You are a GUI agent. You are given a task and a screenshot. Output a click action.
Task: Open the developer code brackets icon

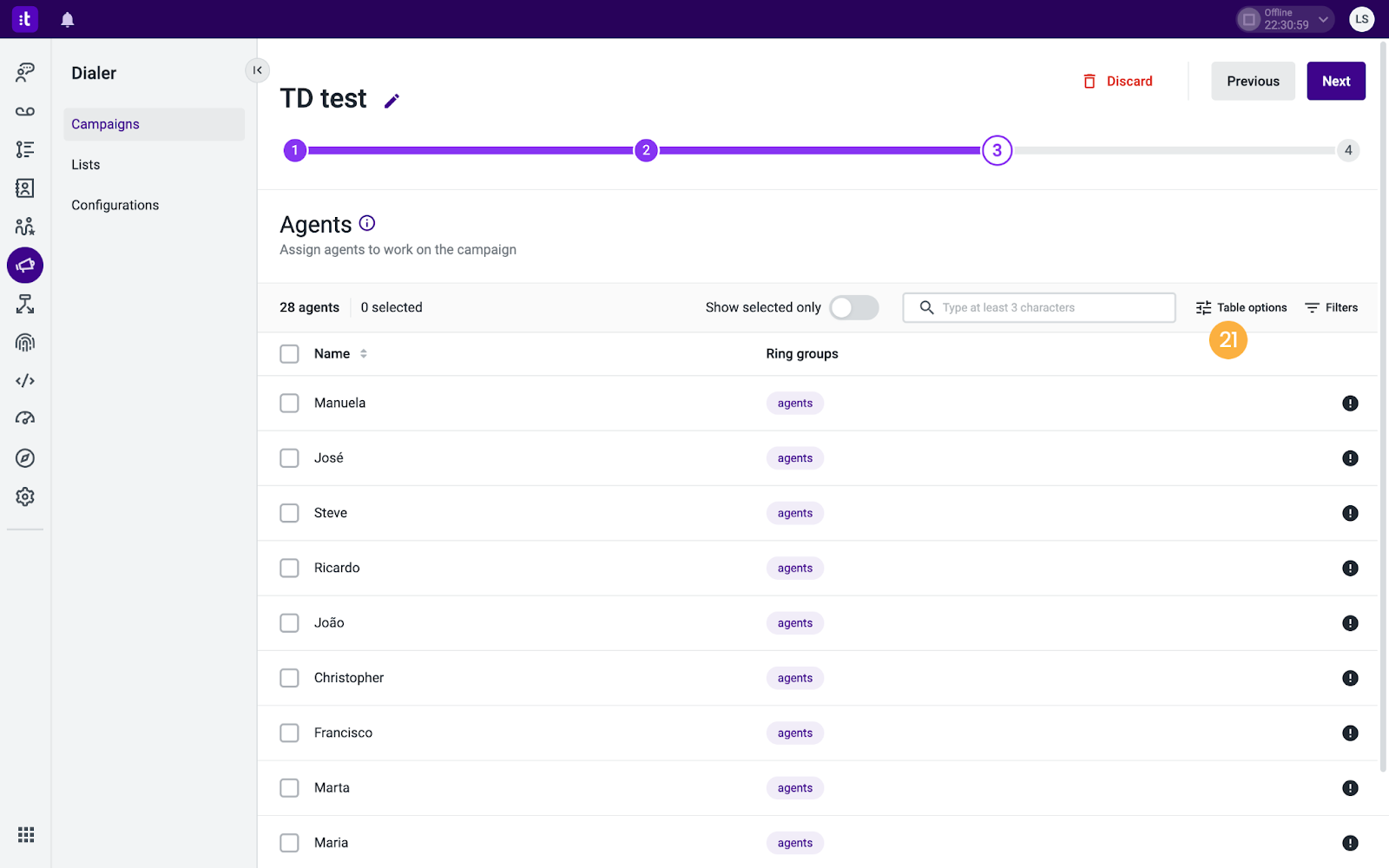pyautogui.click(x=25, y=381)
